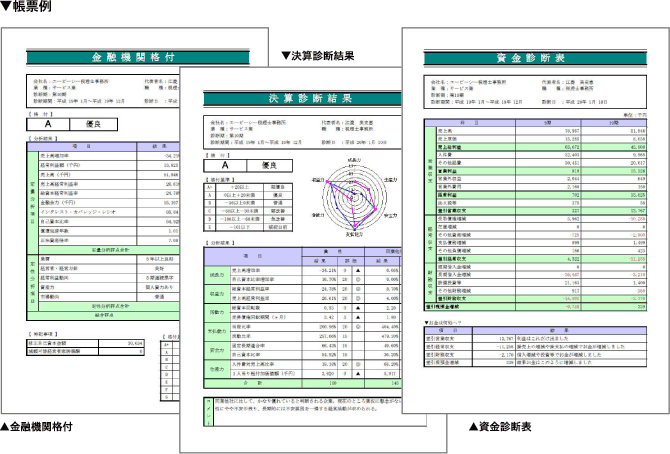Select the 人件費 row in 資金診断表

pyautogui.click(x=541, y=155)
